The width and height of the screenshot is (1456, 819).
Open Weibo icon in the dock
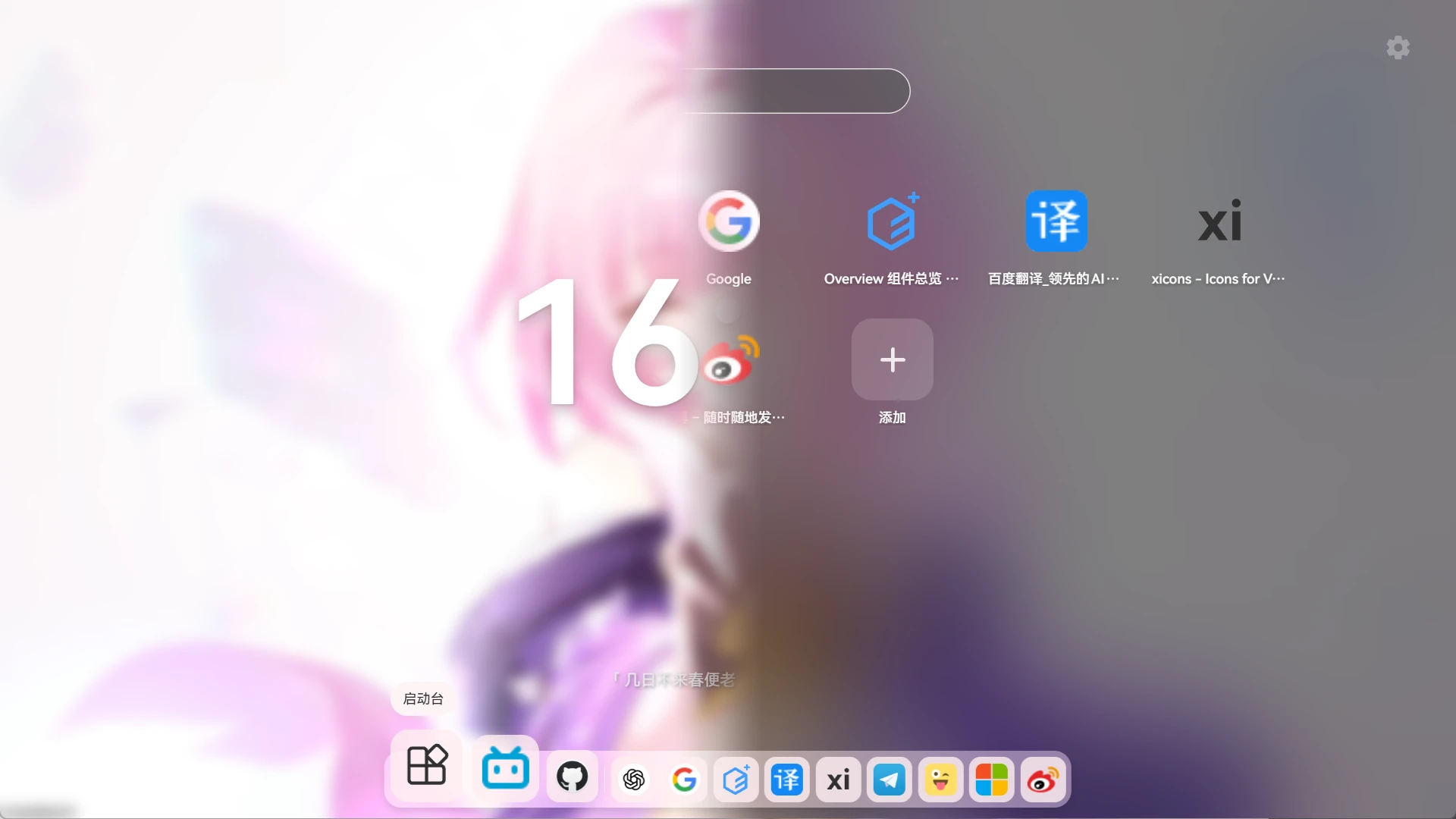click(1043, 780)
